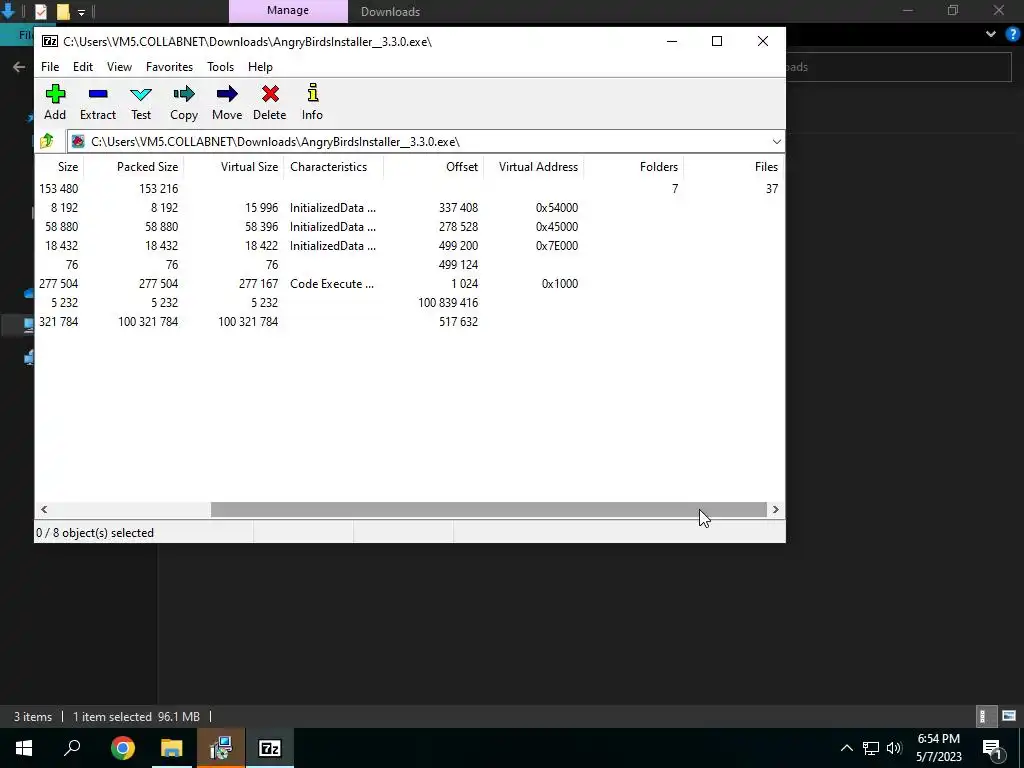Sort by Size column header
The width and height of the screenshot is (1024, 768).
point(59,167)
